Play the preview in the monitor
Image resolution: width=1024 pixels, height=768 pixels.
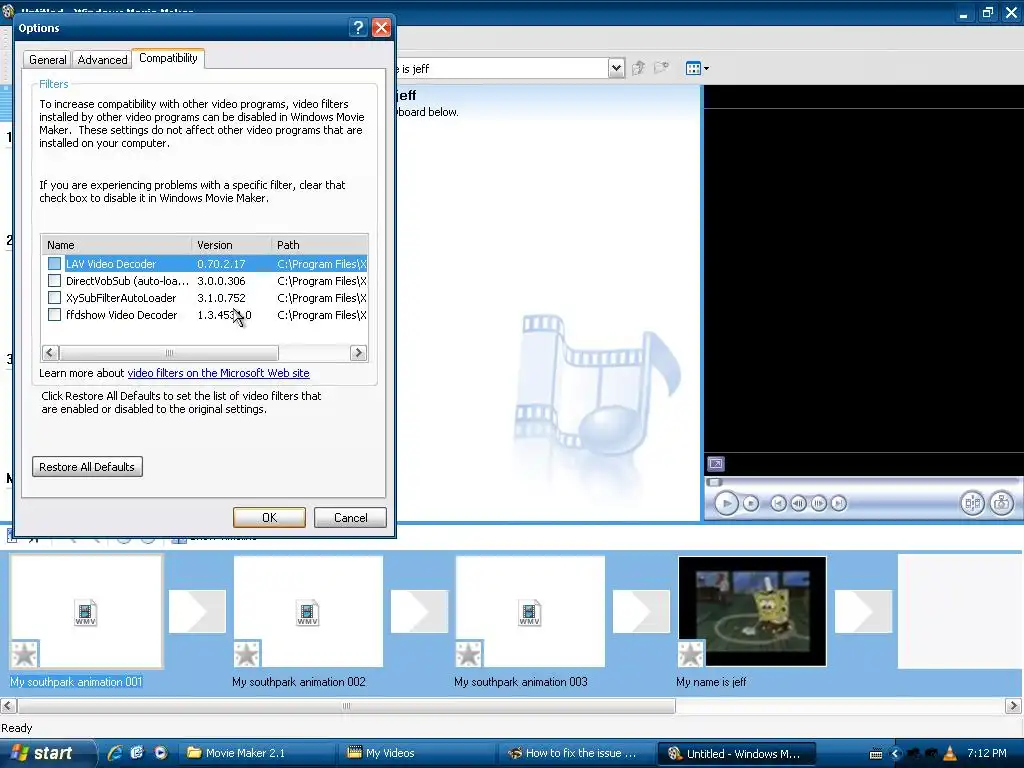(726, 504)
